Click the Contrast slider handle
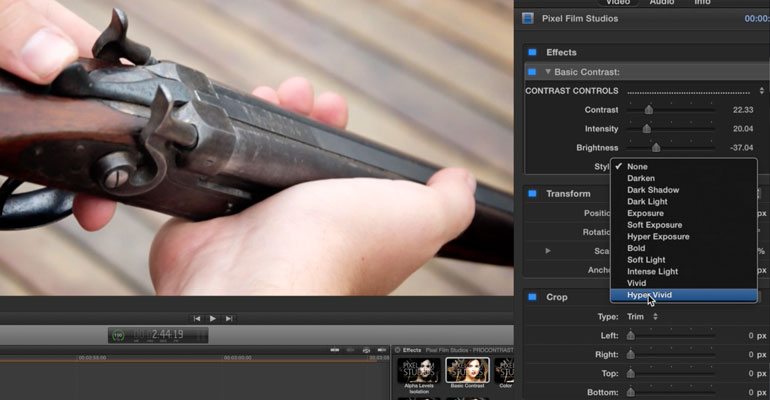This screenshot has width=770, height=400. [649, 110]
